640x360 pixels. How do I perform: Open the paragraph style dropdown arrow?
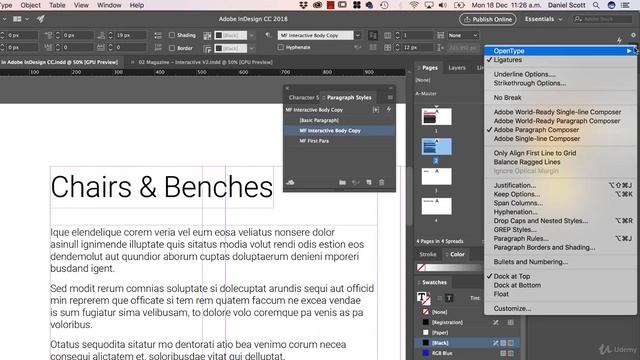coord(358,36)
